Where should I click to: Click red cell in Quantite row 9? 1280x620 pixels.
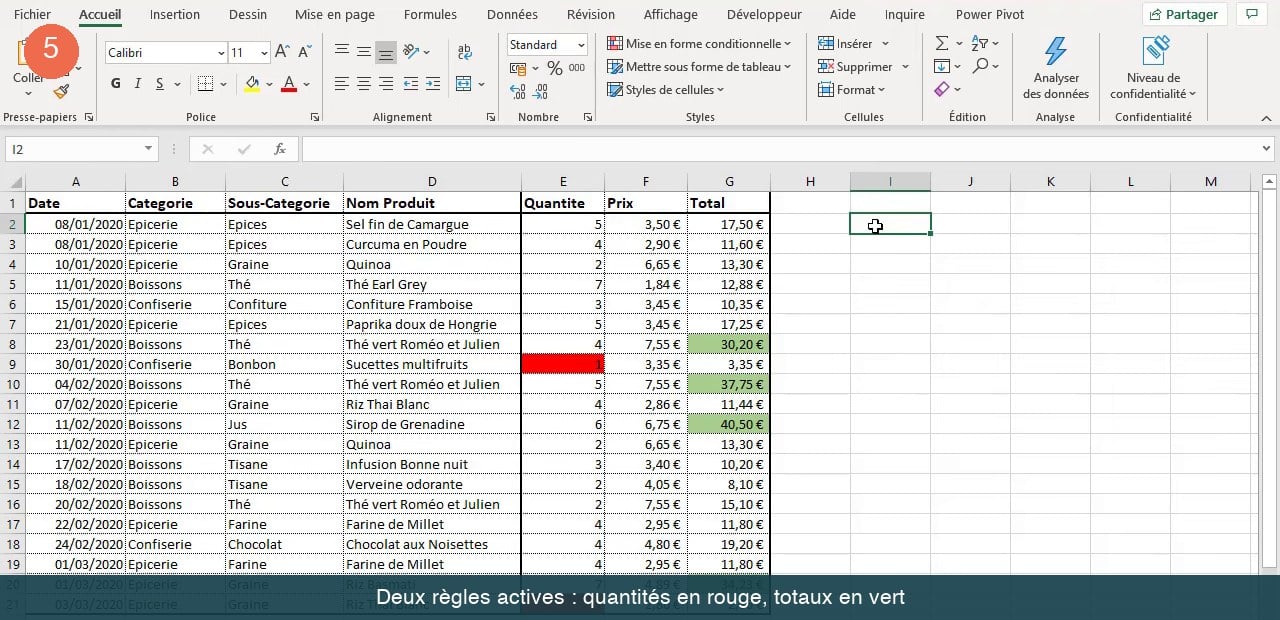tap(563, 364)
